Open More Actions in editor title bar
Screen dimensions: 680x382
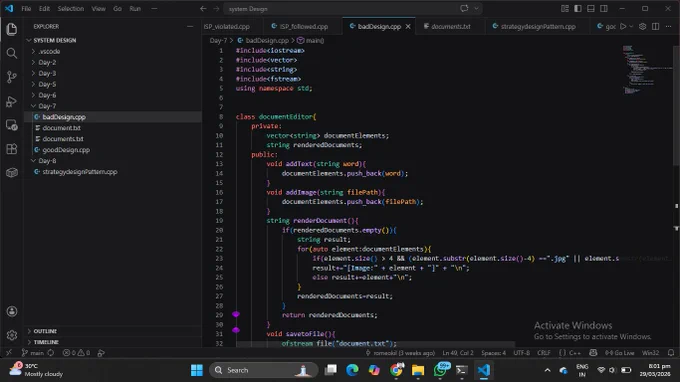click(x=668, y=26)
